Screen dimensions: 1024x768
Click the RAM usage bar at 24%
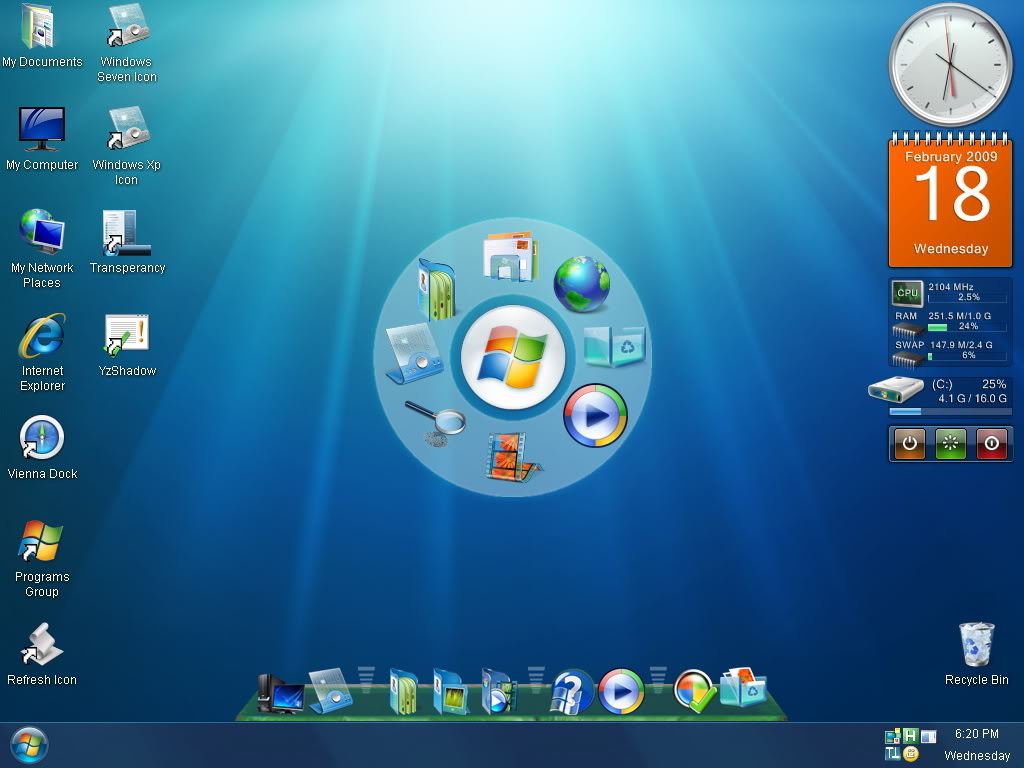[x=967, y=327]
